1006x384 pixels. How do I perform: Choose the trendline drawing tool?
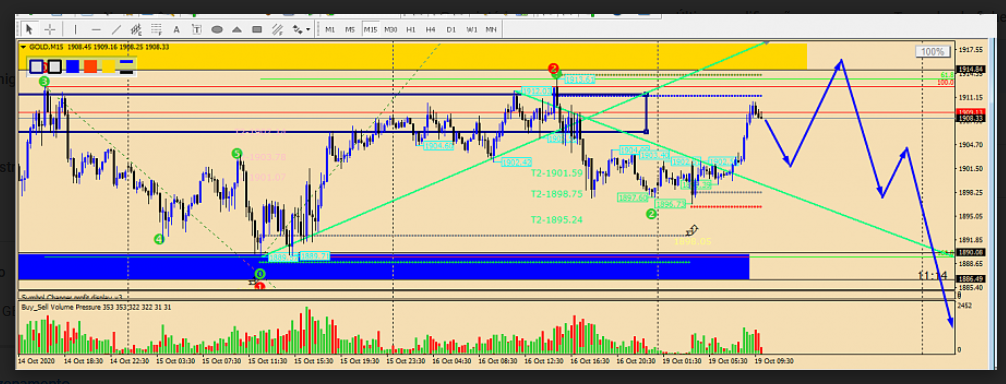[116, 29]
